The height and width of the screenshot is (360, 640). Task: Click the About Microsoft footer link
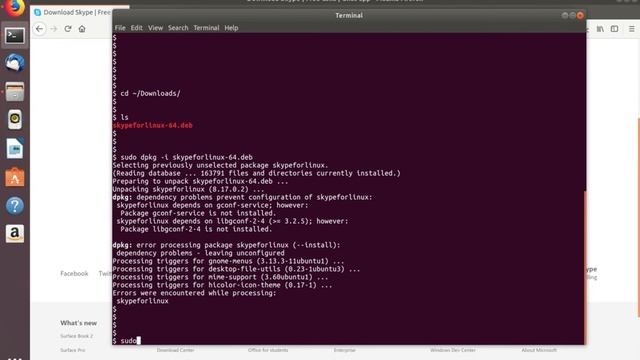[x=539, y=350]
